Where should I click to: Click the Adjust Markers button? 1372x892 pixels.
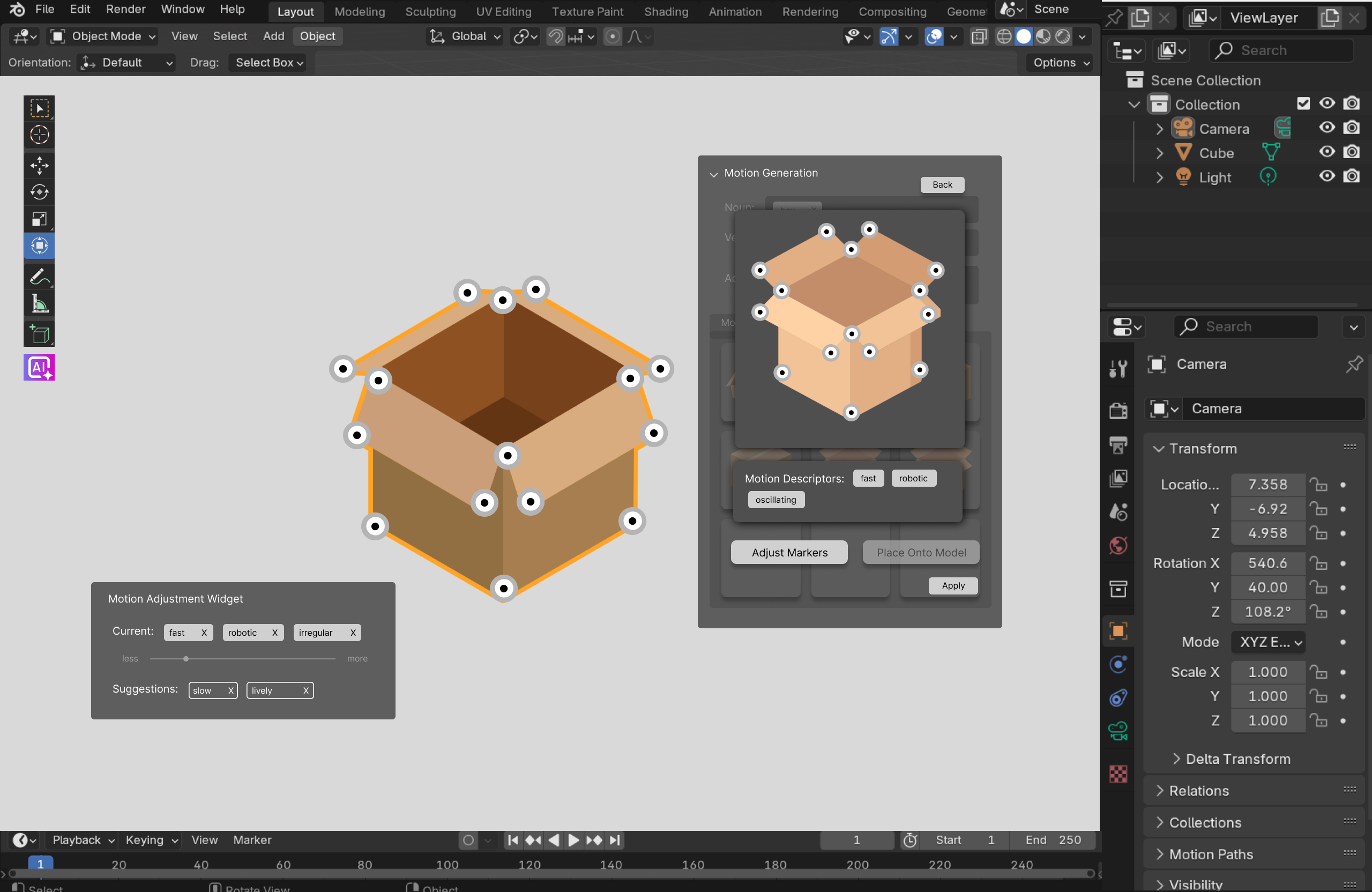[x=788, y=552]
